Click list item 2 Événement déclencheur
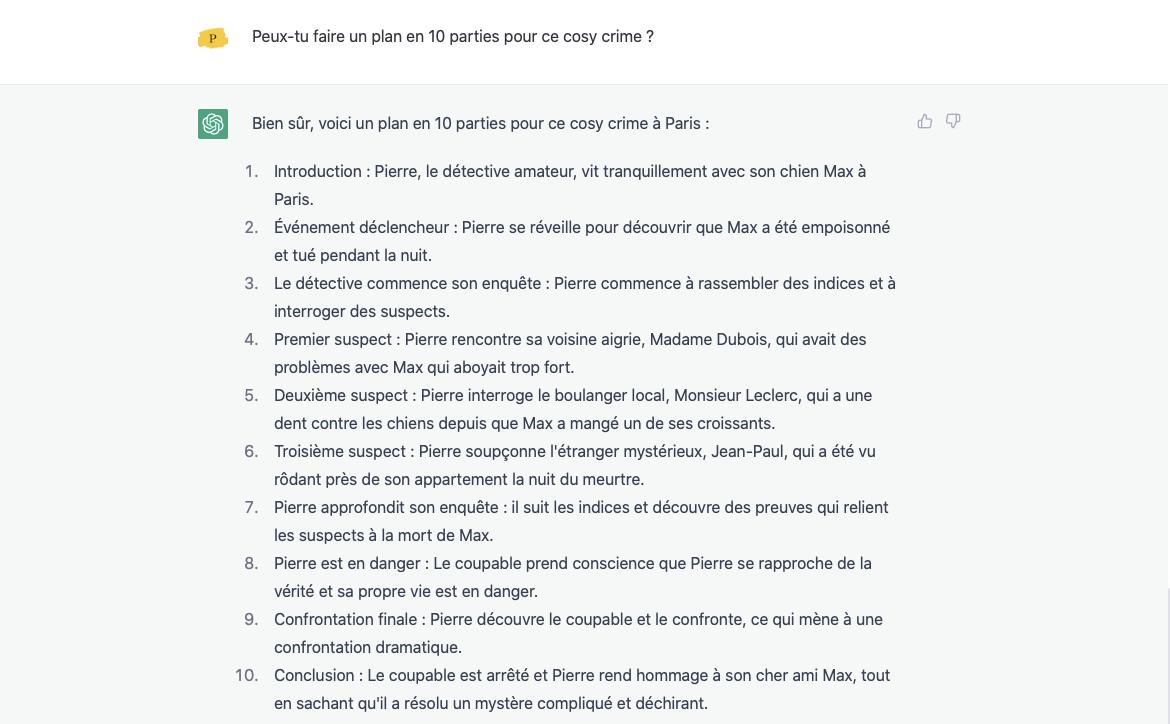Screen dimensions: 1170x724 (x=582, y=241)
